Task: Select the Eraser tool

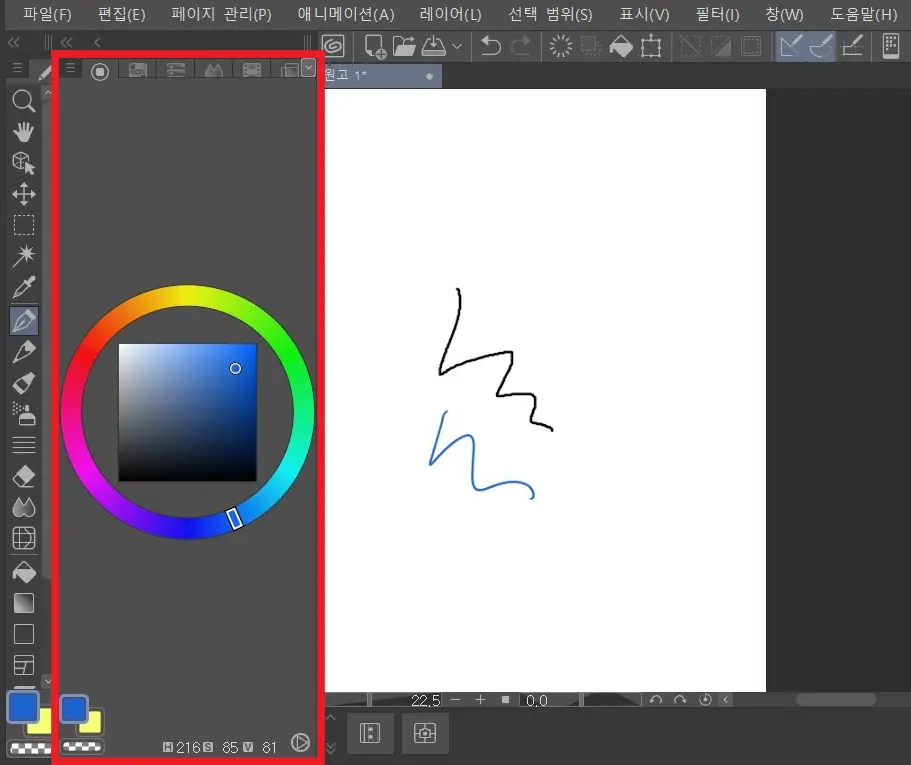Action: point(23,477)
